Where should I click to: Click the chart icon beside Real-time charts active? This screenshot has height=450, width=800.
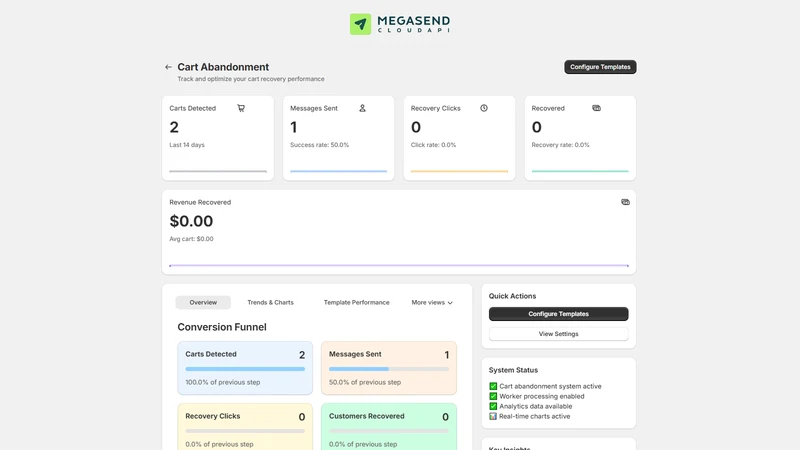pyautogui.click(x=493, y=416)
